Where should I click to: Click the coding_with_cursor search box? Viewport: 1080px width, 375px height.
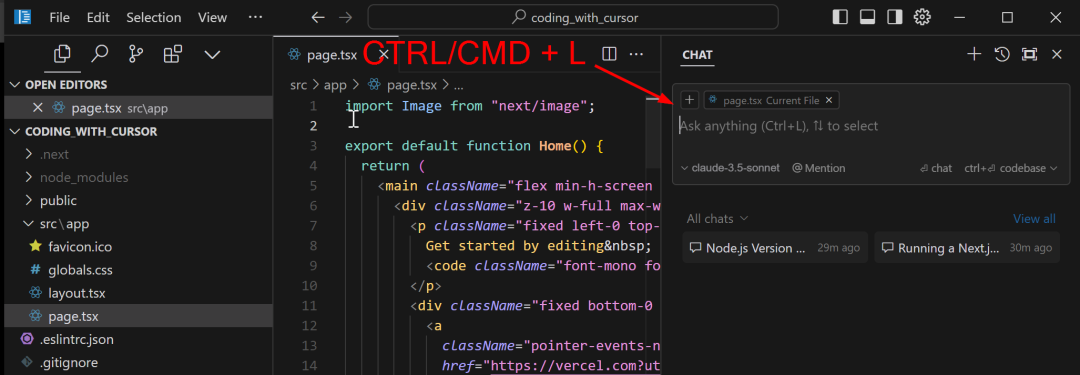573,17
